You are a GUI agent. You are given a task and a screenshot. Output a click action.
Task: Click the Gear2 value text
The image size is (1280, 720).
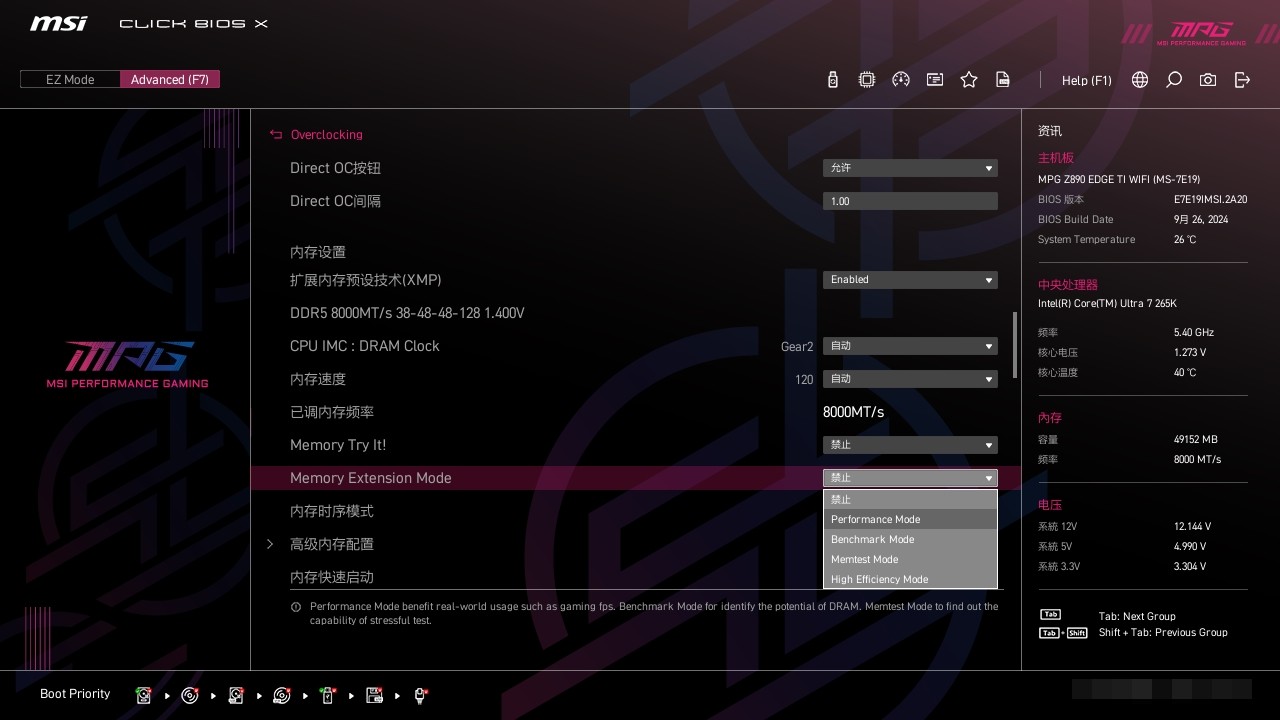click(797, 347)
